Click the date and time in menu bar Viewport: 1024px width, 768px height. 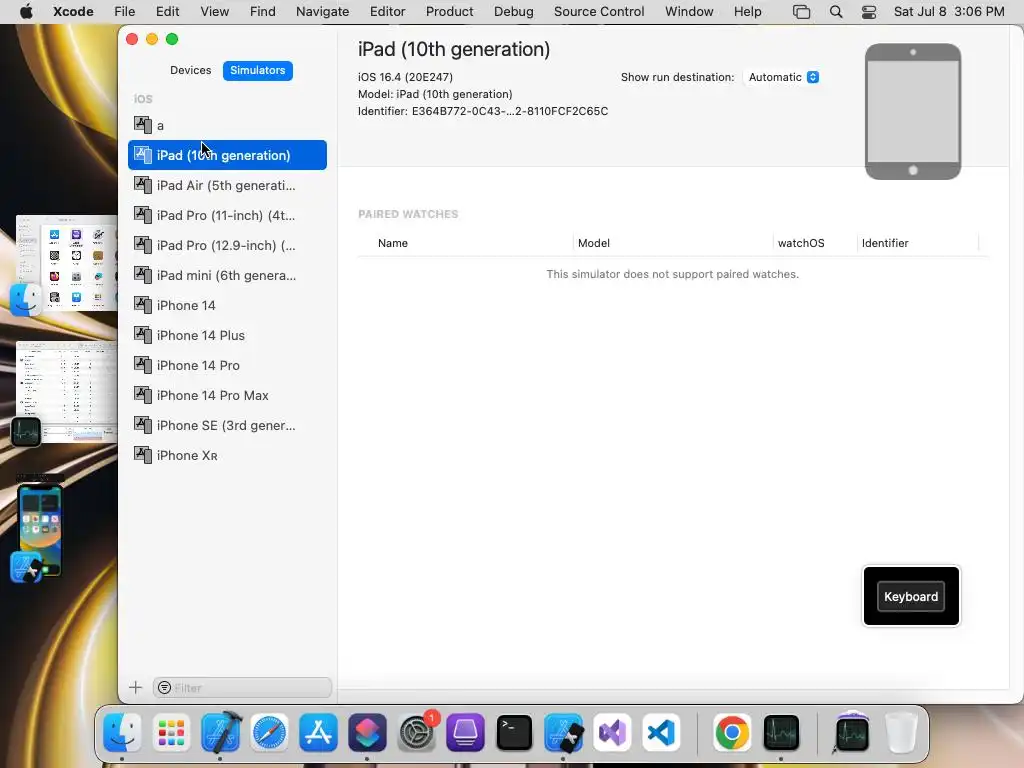tap(949, 12)
